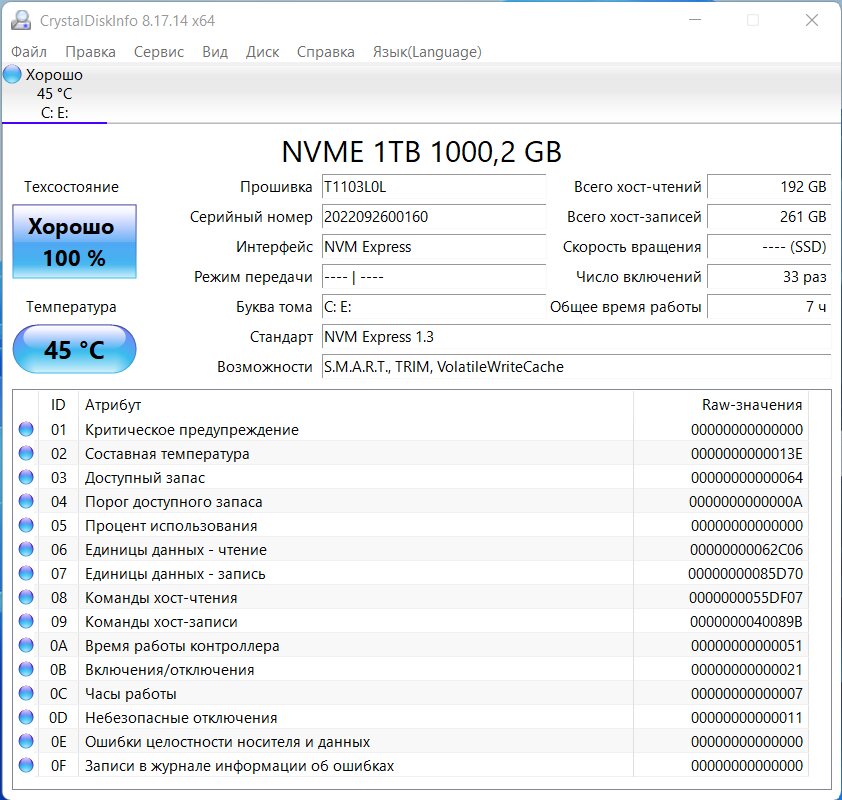Click the volume letter field C: E:

(x=434, y=307)
